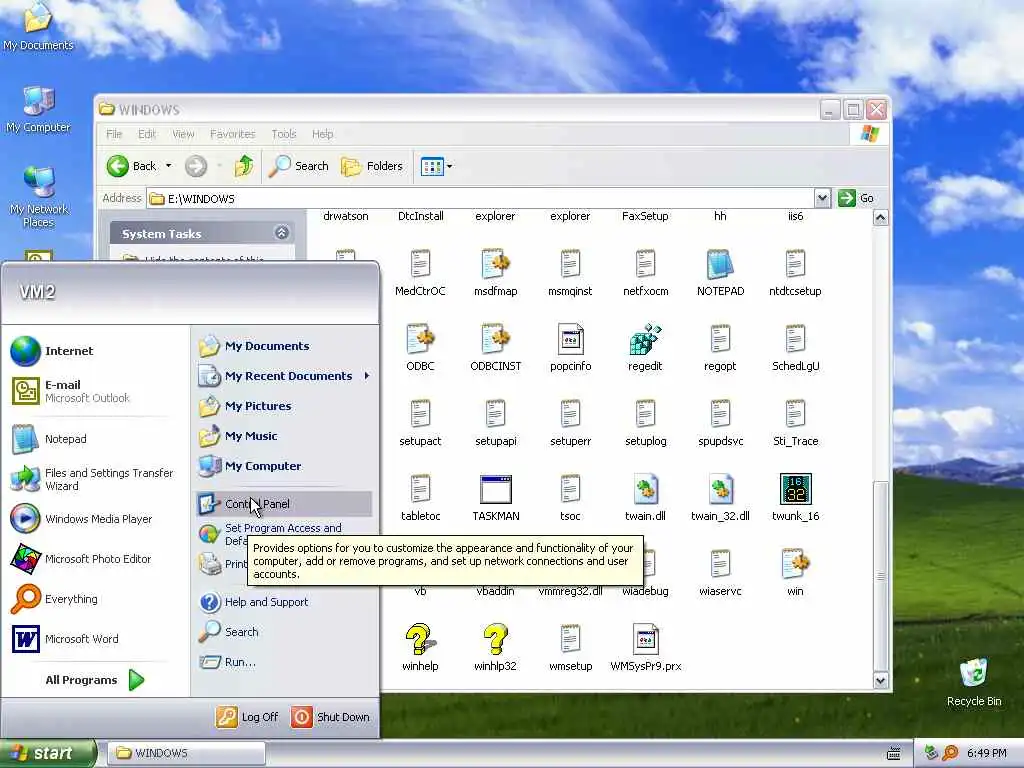Click scrollbar down arrow in file list
Image resolution: width=1024 pixels, height=768 pixels.
(880, 680)
